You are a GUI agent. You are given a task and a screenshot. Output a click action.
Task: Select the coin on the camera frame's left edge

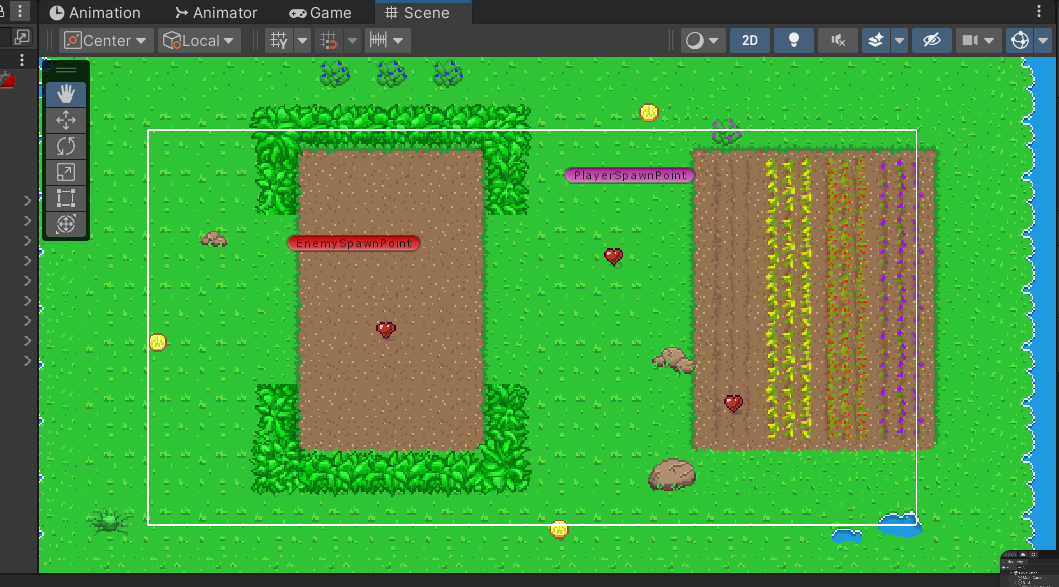click(x=157, y=342)
